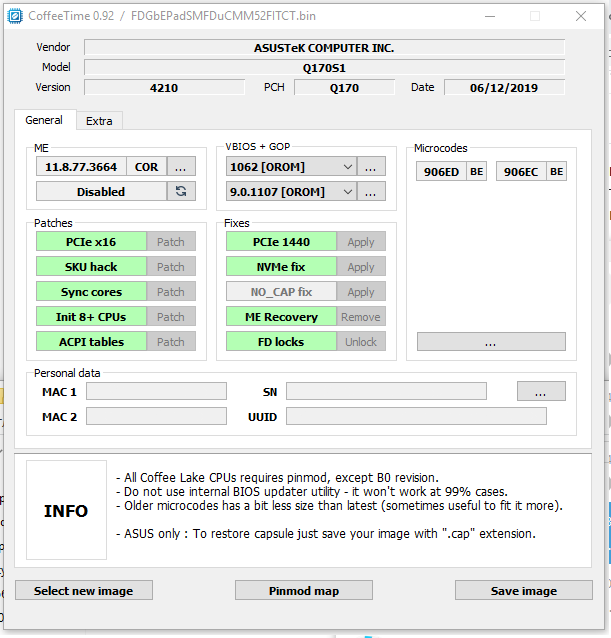Select the General tab

coord(45,120)
